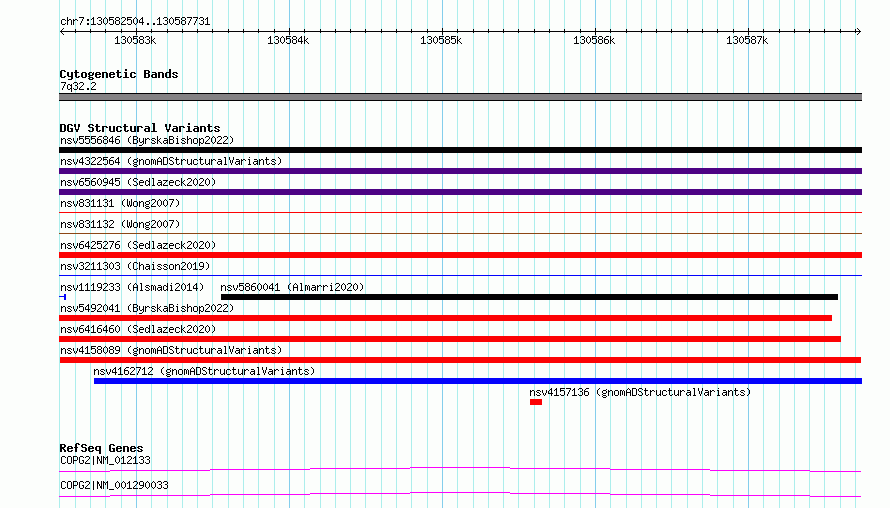The height and width of the screenshot is (508, 890).
Task: Open variant nsv6416460 (Sedlazeck2020) label
Action: pos(138,329)
